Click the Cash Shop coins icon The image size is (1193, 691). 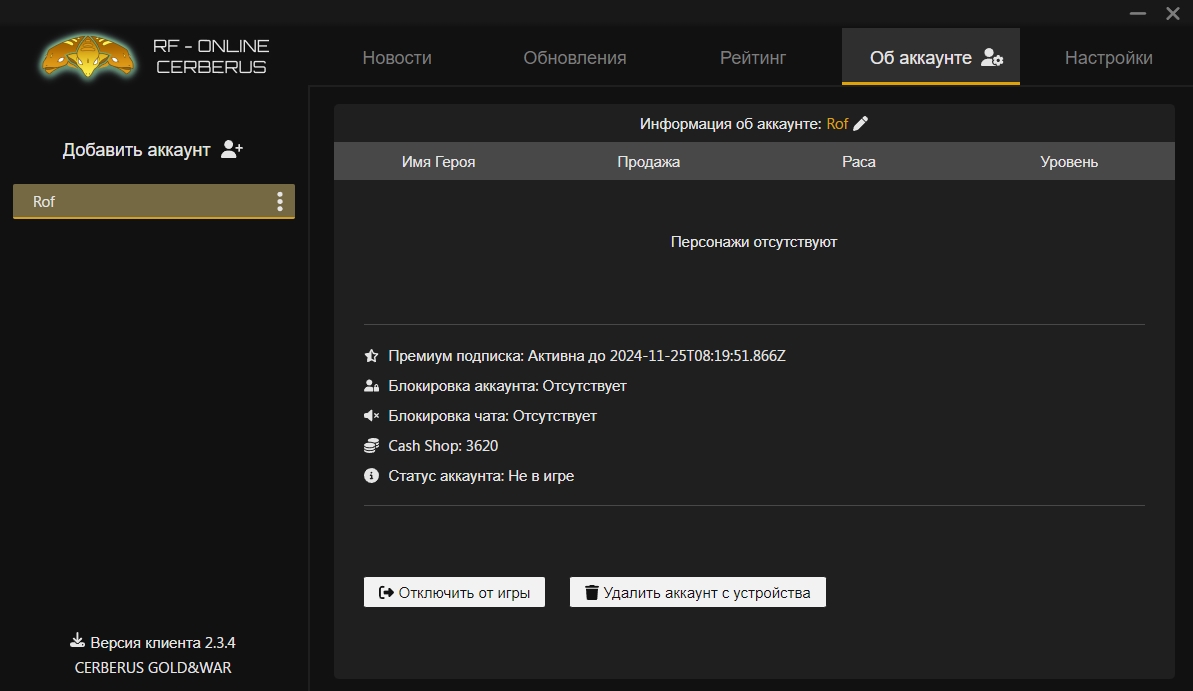370,445
